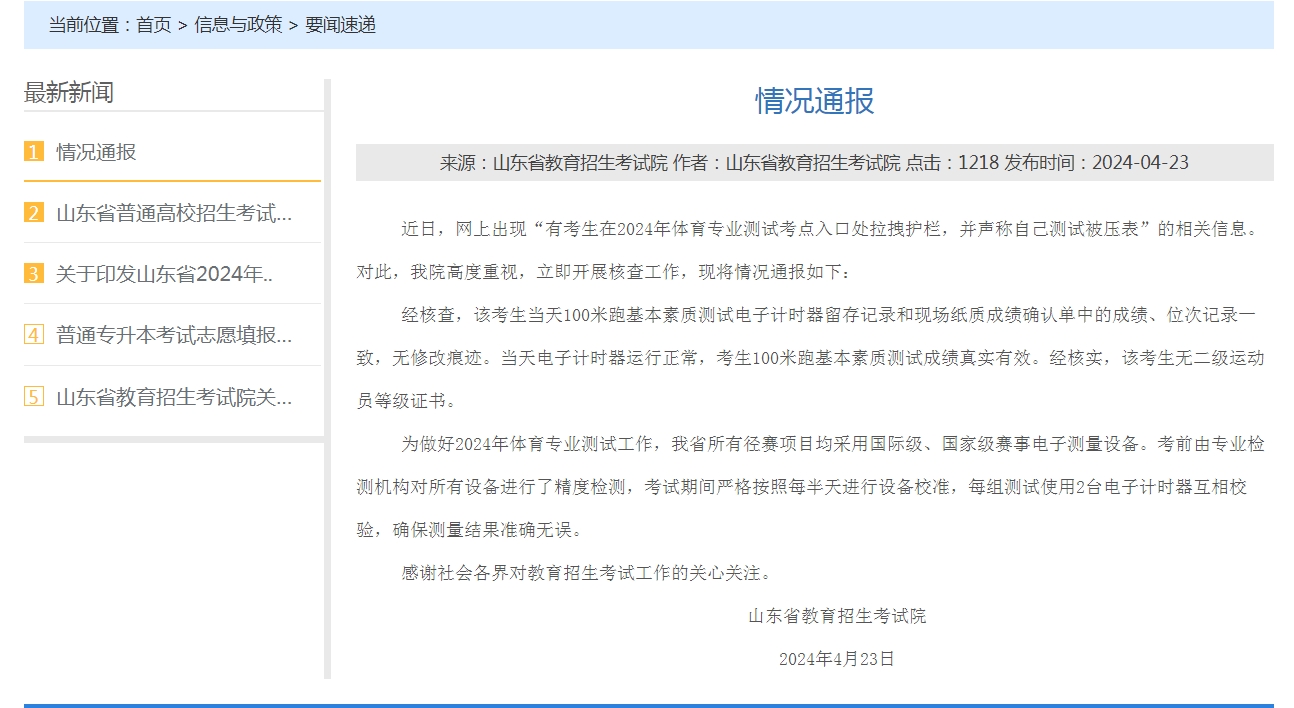
Task: Click the 山东省教育招生考试院 signature below article
Action: (x=837, y=616)
